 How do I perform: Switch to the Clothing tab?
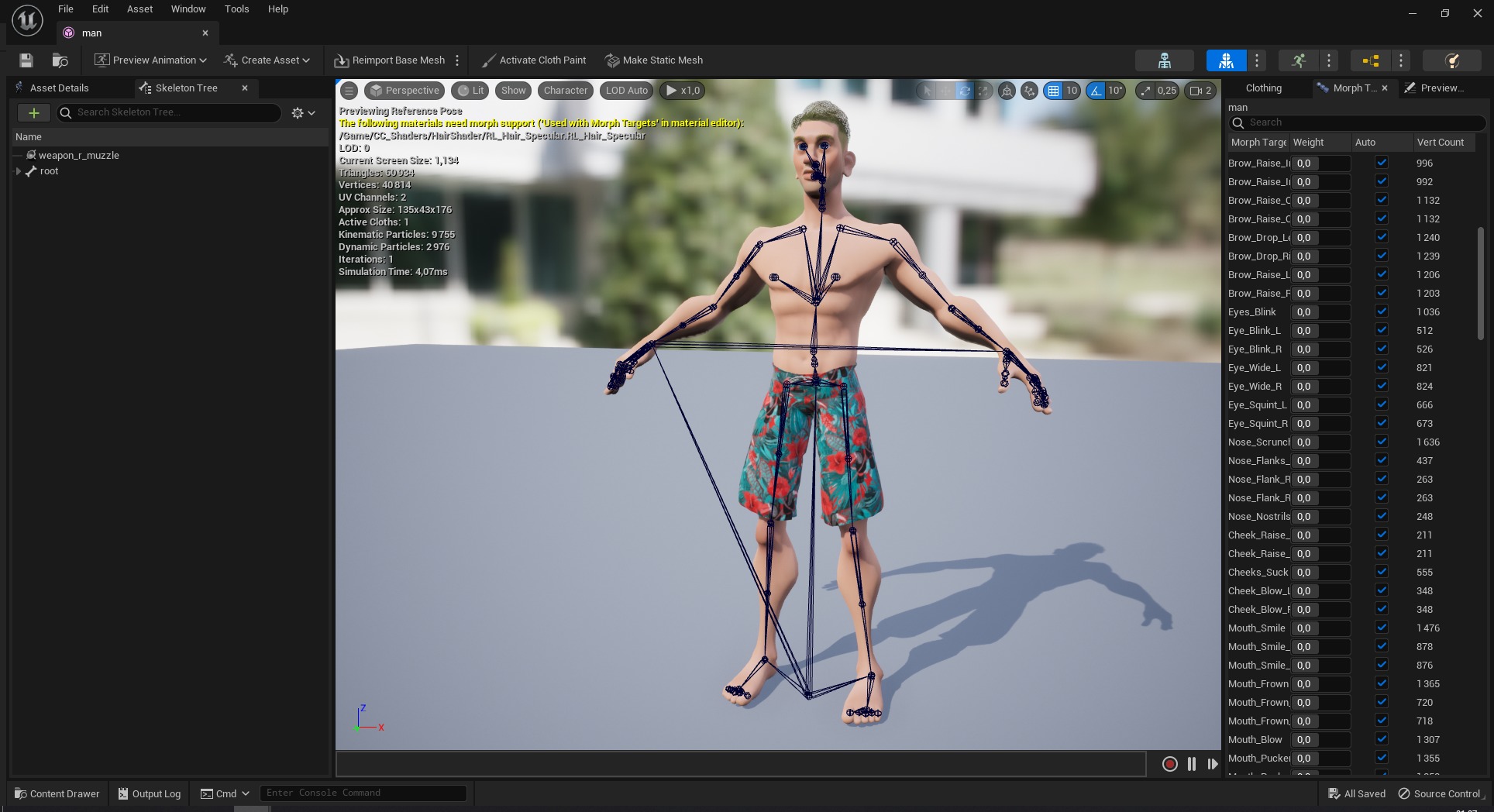coord(1264,88)
